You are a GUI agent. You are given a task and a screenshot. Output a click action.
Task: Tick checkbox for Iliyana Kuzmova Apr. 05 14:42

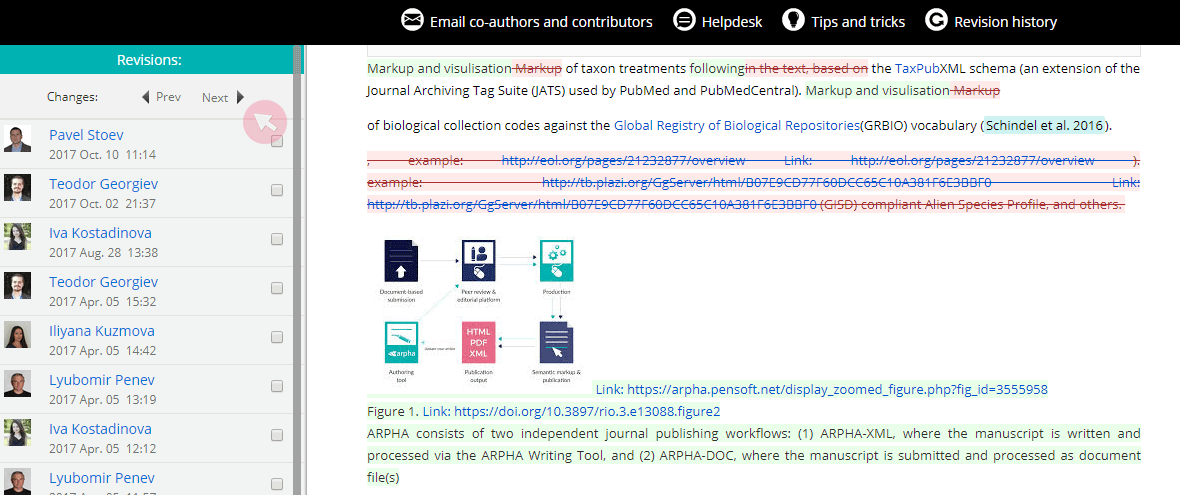click(x=277, y=337)
